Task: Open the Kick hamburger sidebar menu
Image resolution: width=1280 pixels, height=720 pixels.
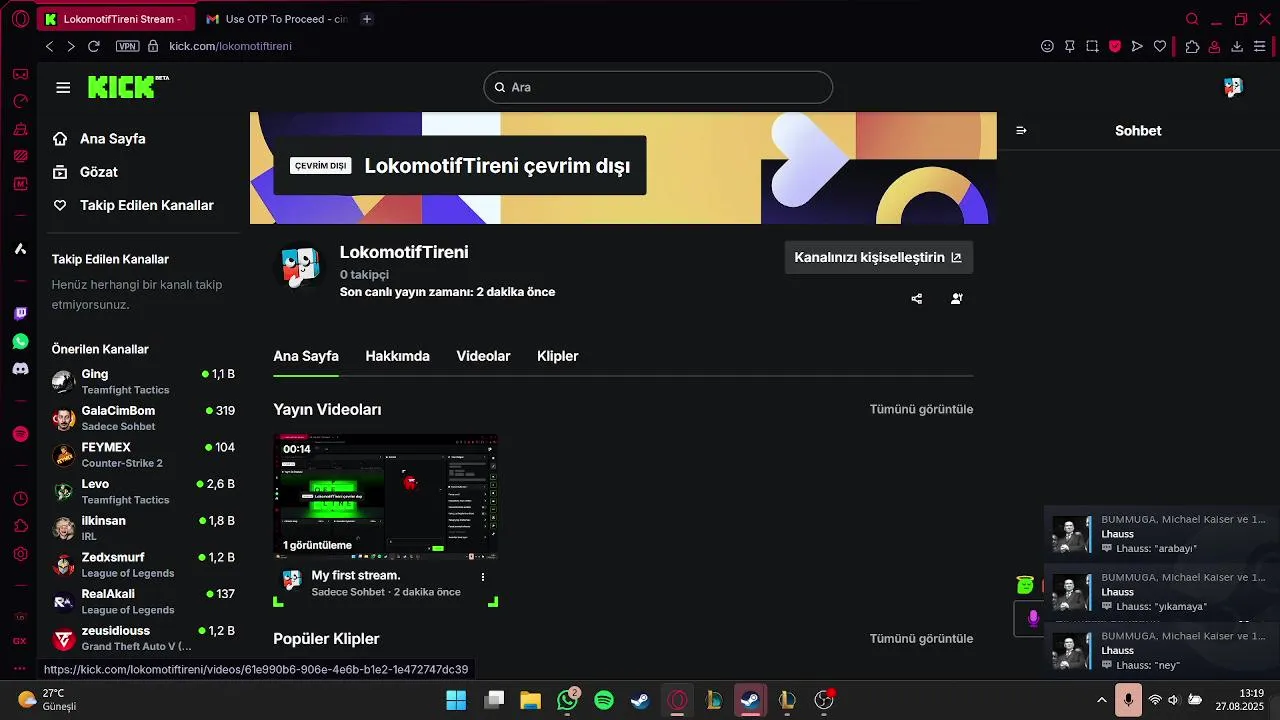Action: point(63,88)
